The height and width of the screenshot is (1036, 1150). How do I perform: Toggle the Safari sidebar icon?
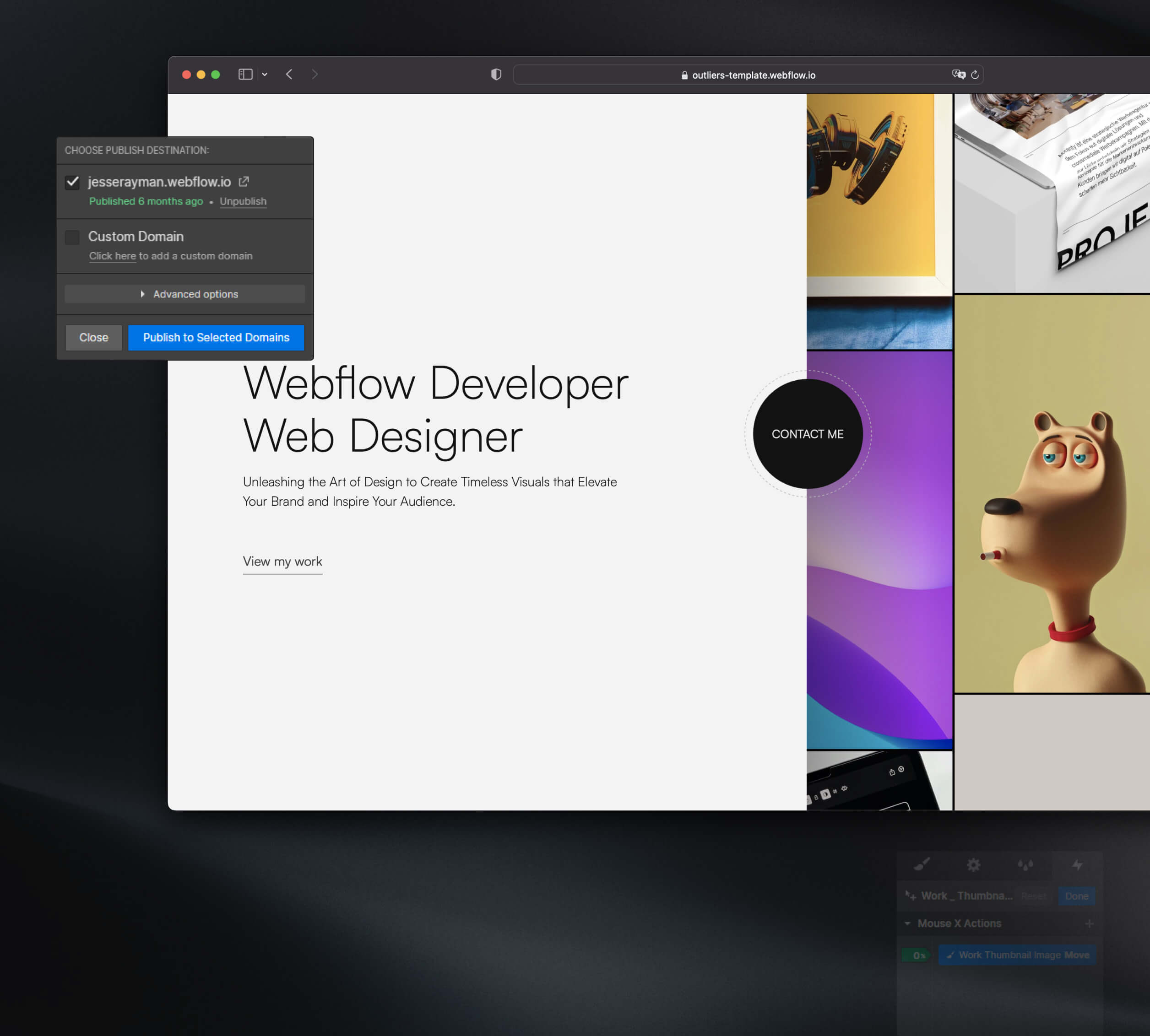245,75
